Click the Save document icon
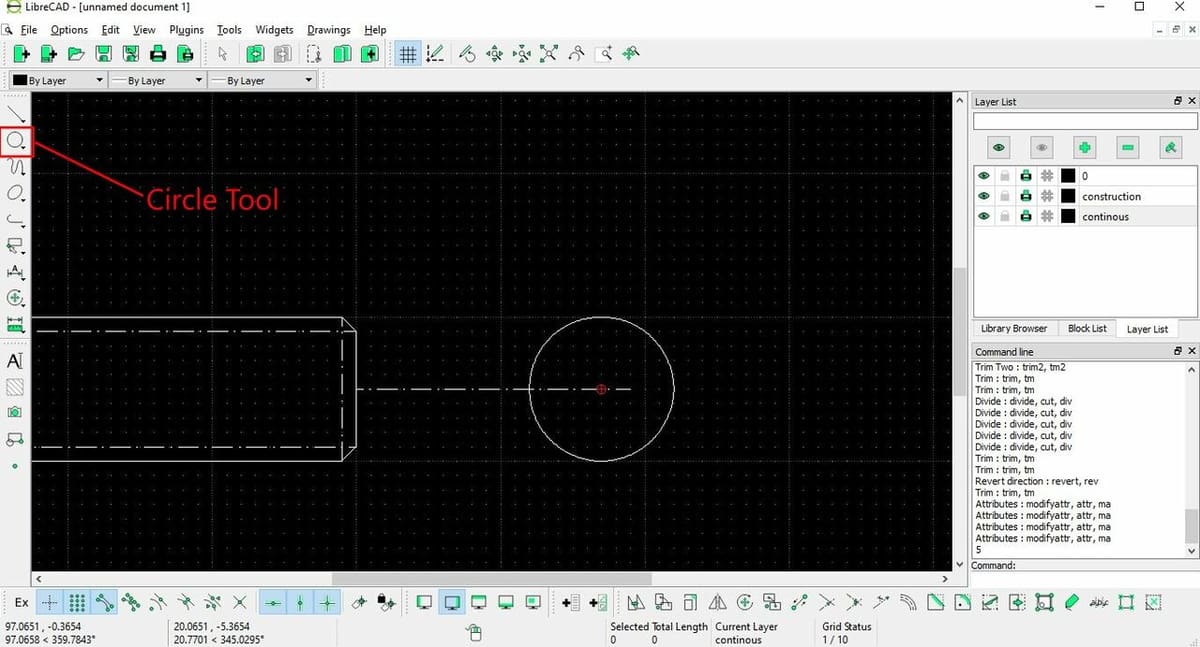Screen dimensions: 1200x647 [x=103, y=54]
